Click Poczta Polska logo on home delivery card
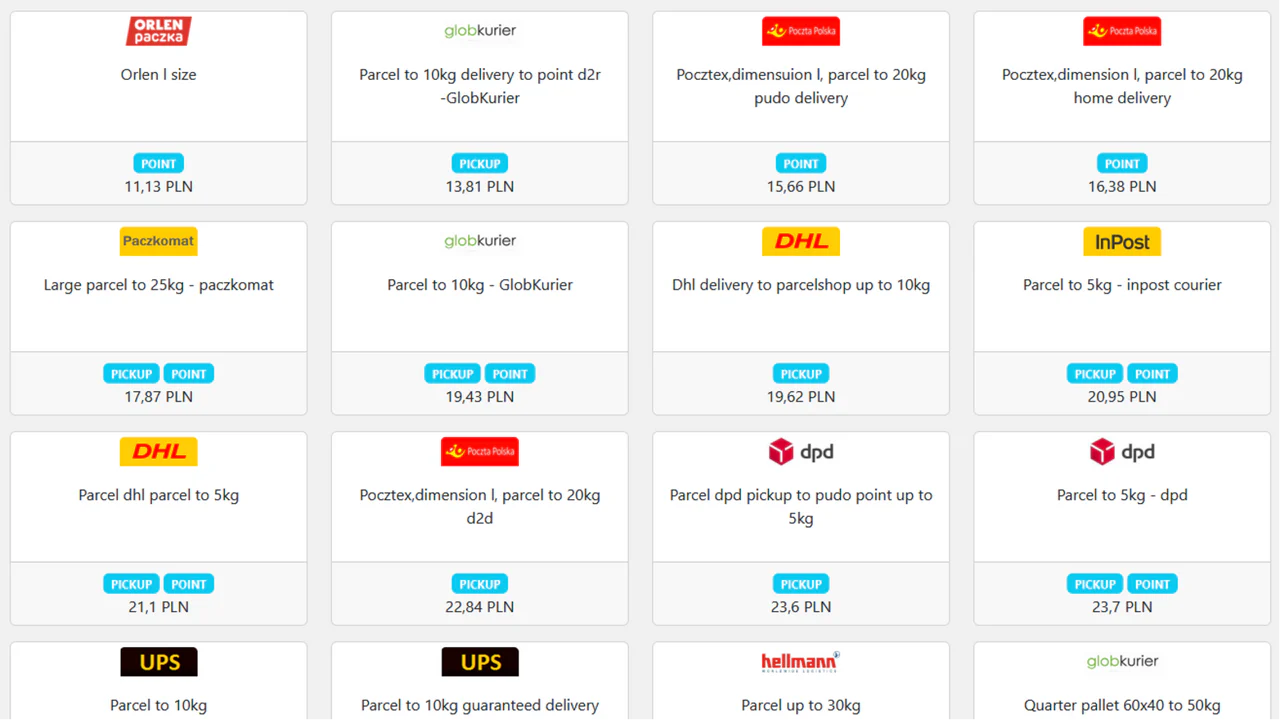Viewport: 1280px width, 720px height. pos(1122,31)
